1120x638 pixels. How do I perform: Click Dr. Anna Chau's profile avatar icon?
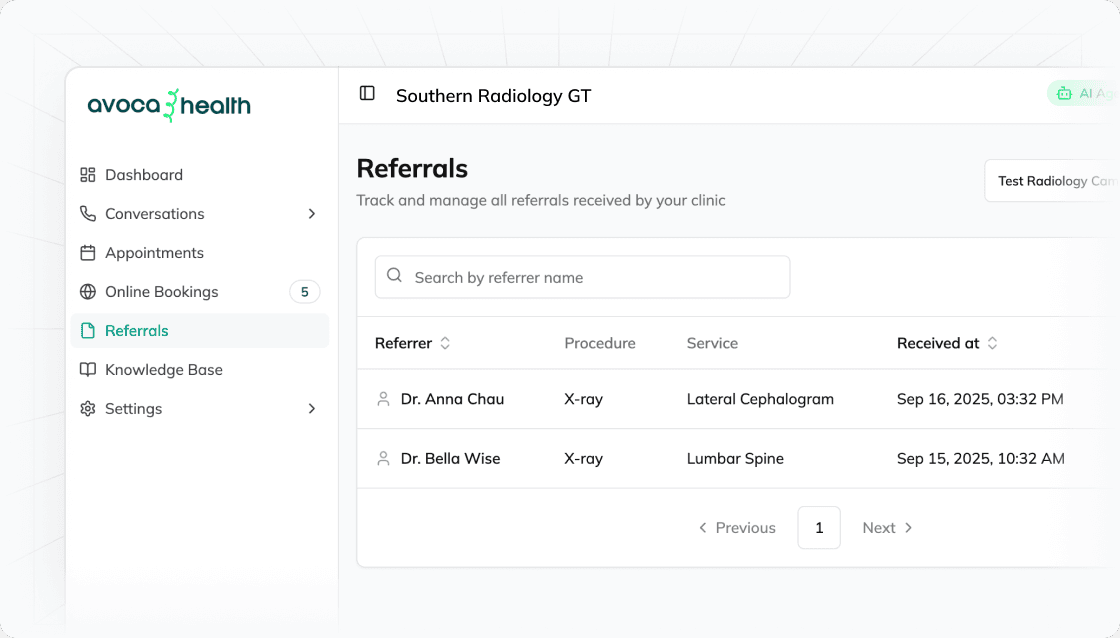point(383,398)
